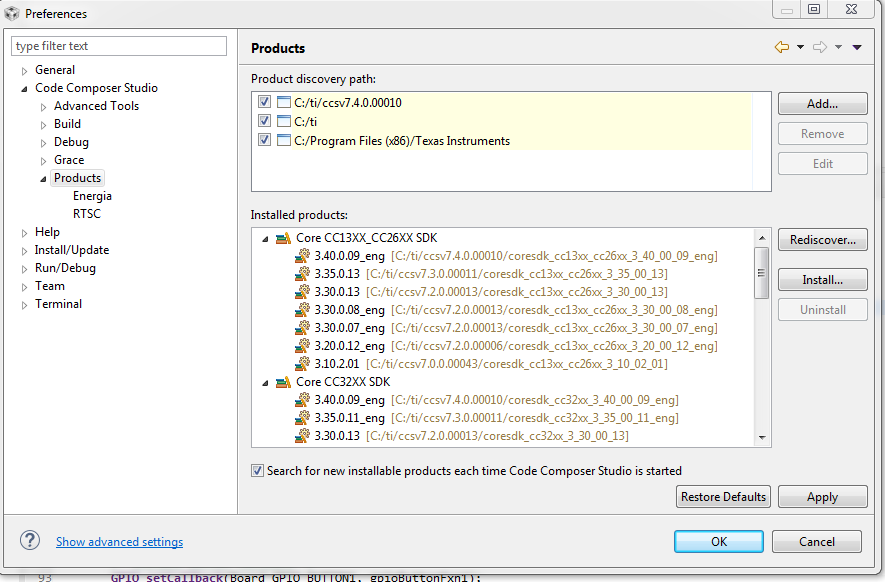The width and height of the screenshot is (885, 582).
Task: Click the Core CC32XX SDK product icon
Action: [283, 382]
